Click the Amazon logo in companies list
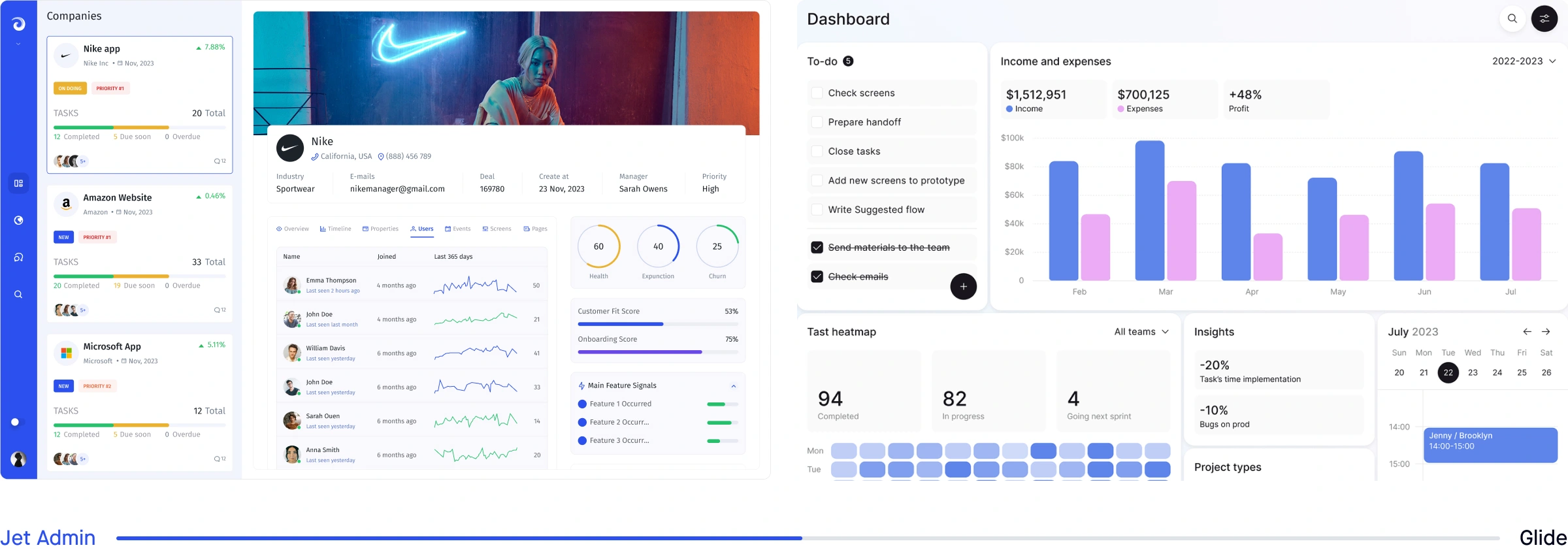 click(x=66, y=204)
